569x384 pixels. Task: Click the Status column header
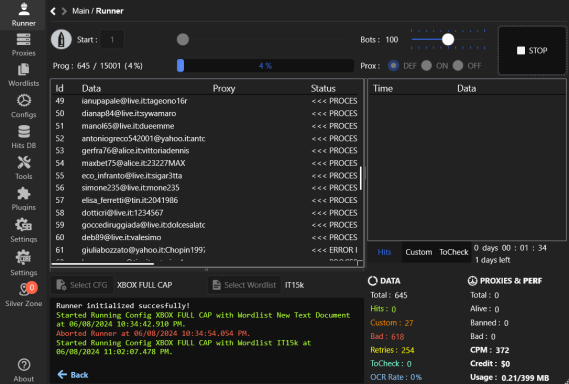[x=323, y=89]
